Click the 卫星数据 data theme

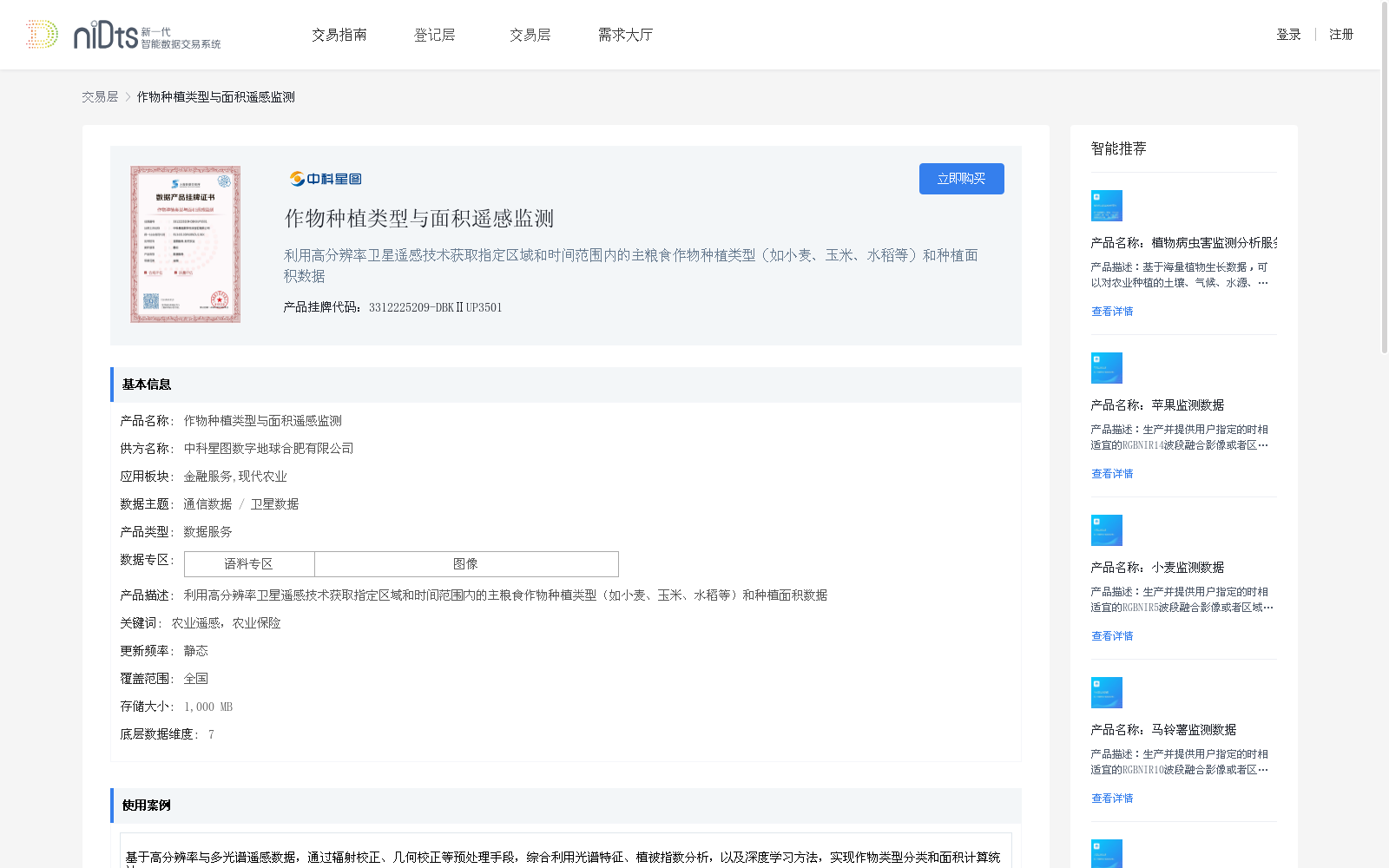(x=274, y=504)
